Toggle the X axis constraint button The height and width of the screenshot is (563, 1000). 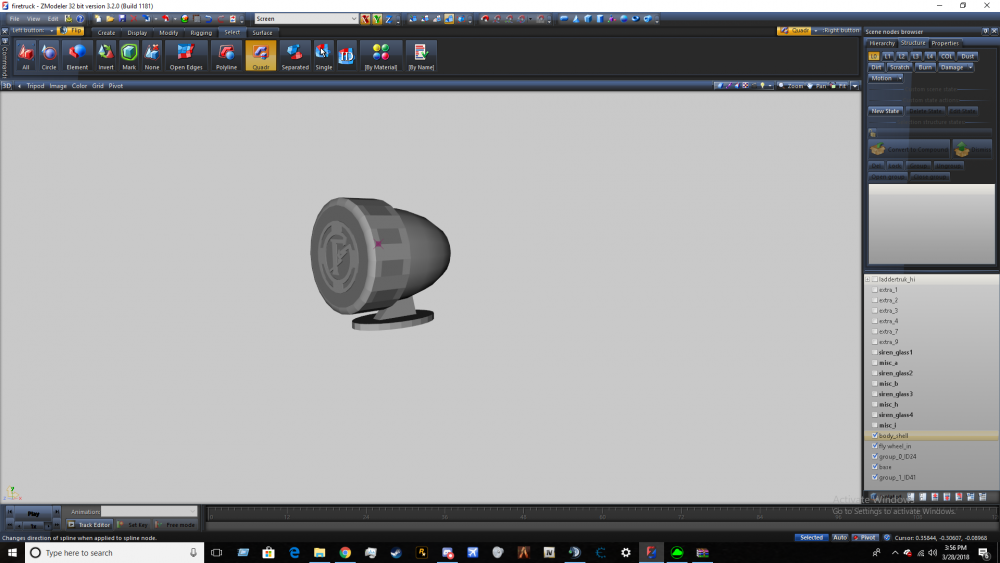[365, 19]
